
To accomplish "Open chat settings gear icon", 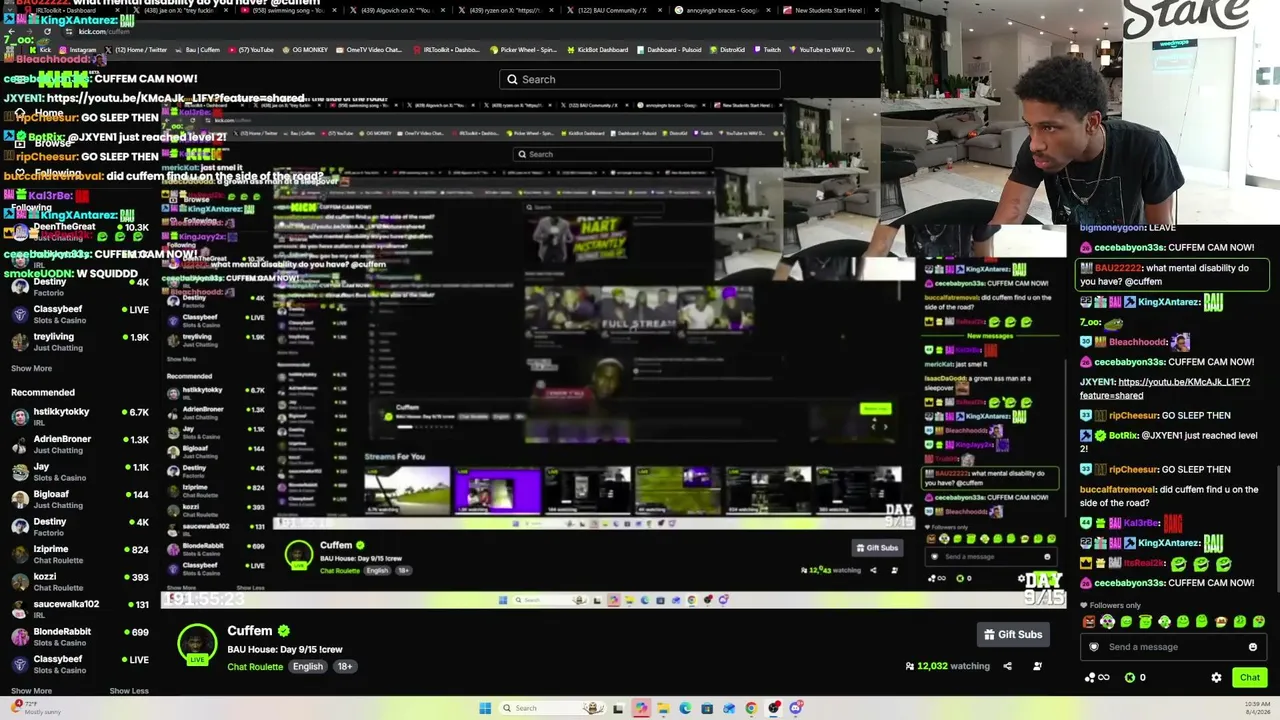I will pyautogui.click(x=1216, y=677).
